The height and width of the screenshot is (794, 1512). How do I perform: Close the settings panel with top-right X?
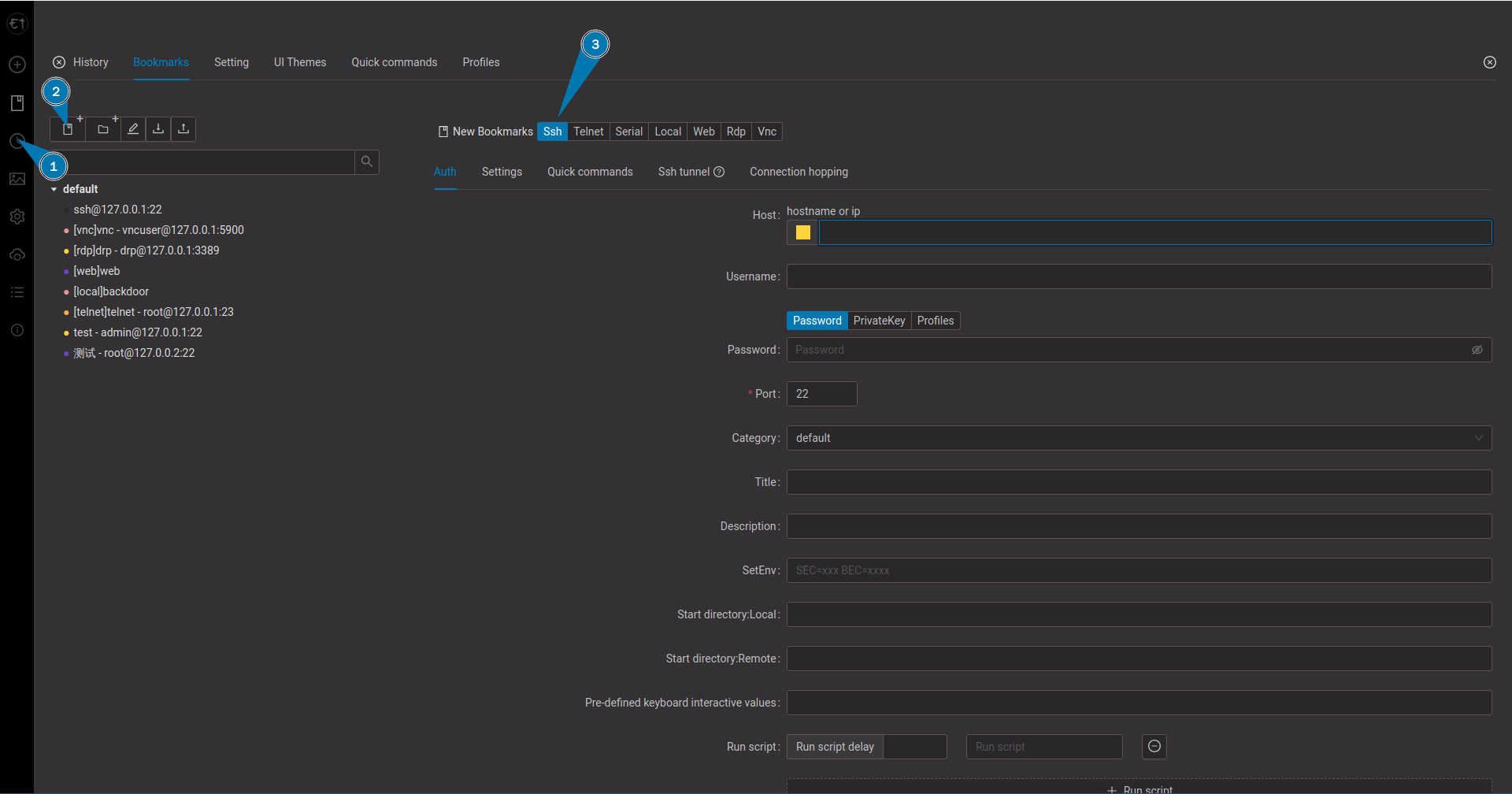pyautogui.click(x=1490, y=62)
